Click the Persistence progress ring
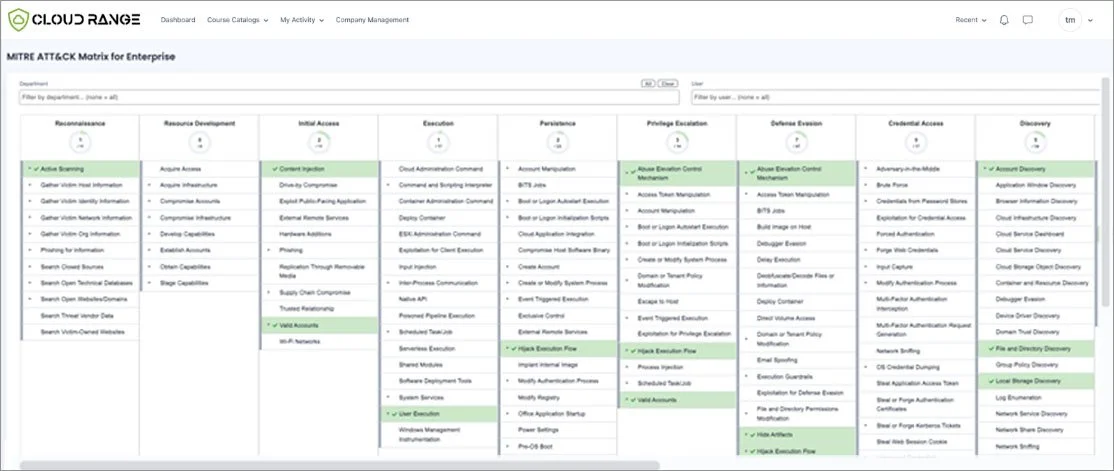Image resolution: width=1114 pixels, height=471 pixels. tap(558, 143)
